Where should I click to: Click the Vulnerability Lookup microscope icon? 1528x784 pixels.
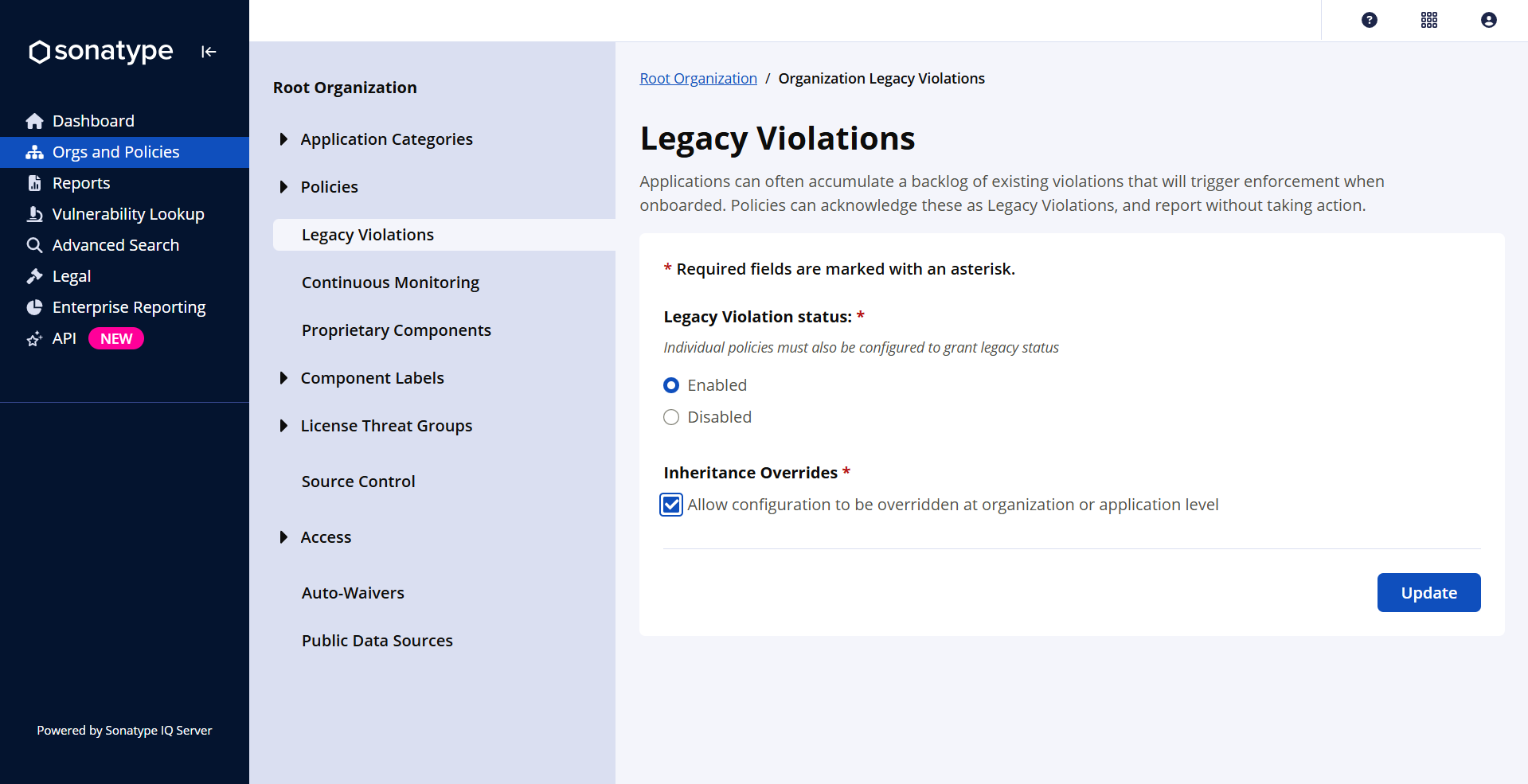coord(34,214)
